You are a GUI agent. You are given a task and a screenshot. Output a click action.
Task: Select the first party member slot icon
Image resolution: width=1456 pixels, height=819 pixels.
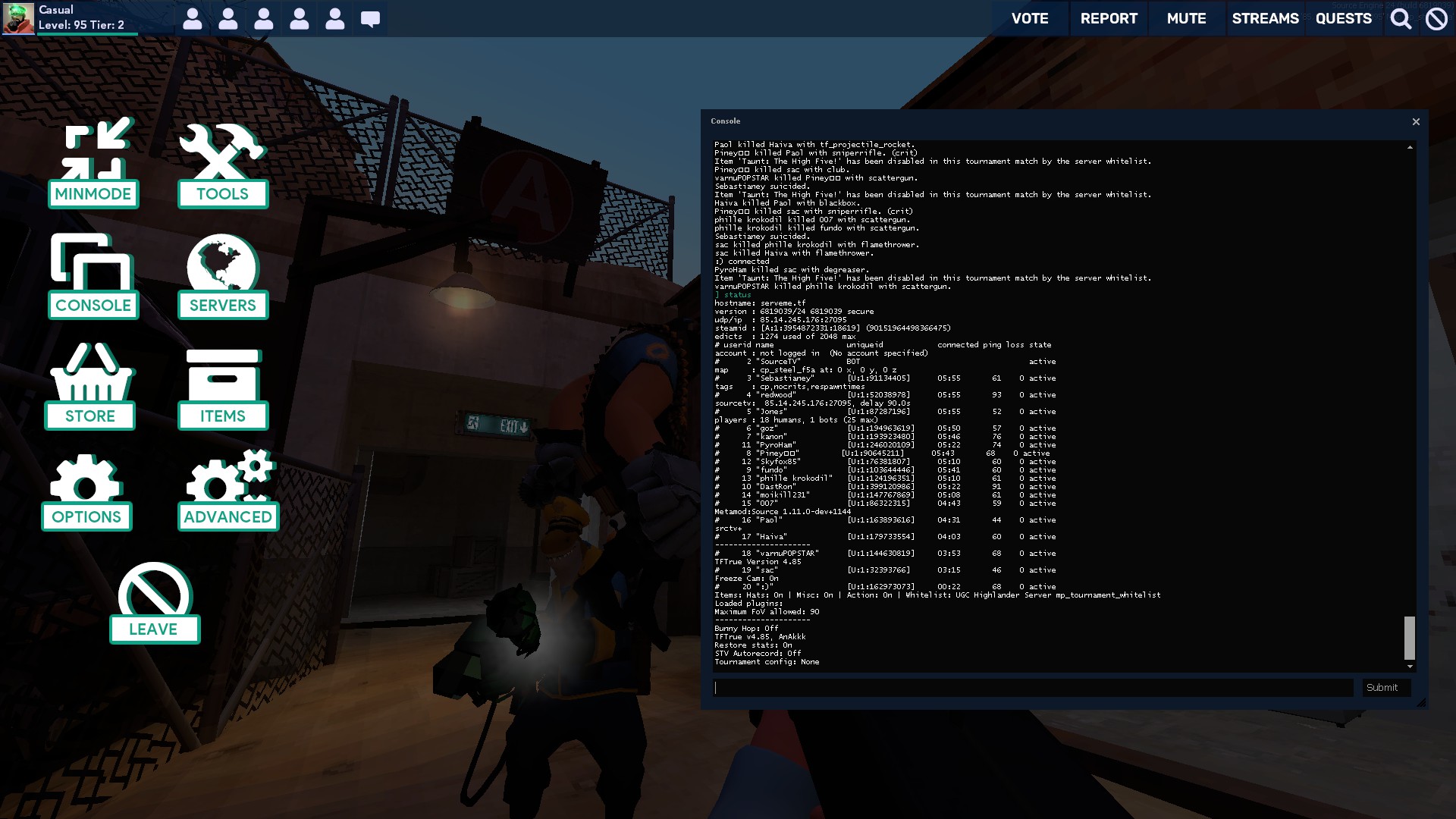tap(193, 19)
